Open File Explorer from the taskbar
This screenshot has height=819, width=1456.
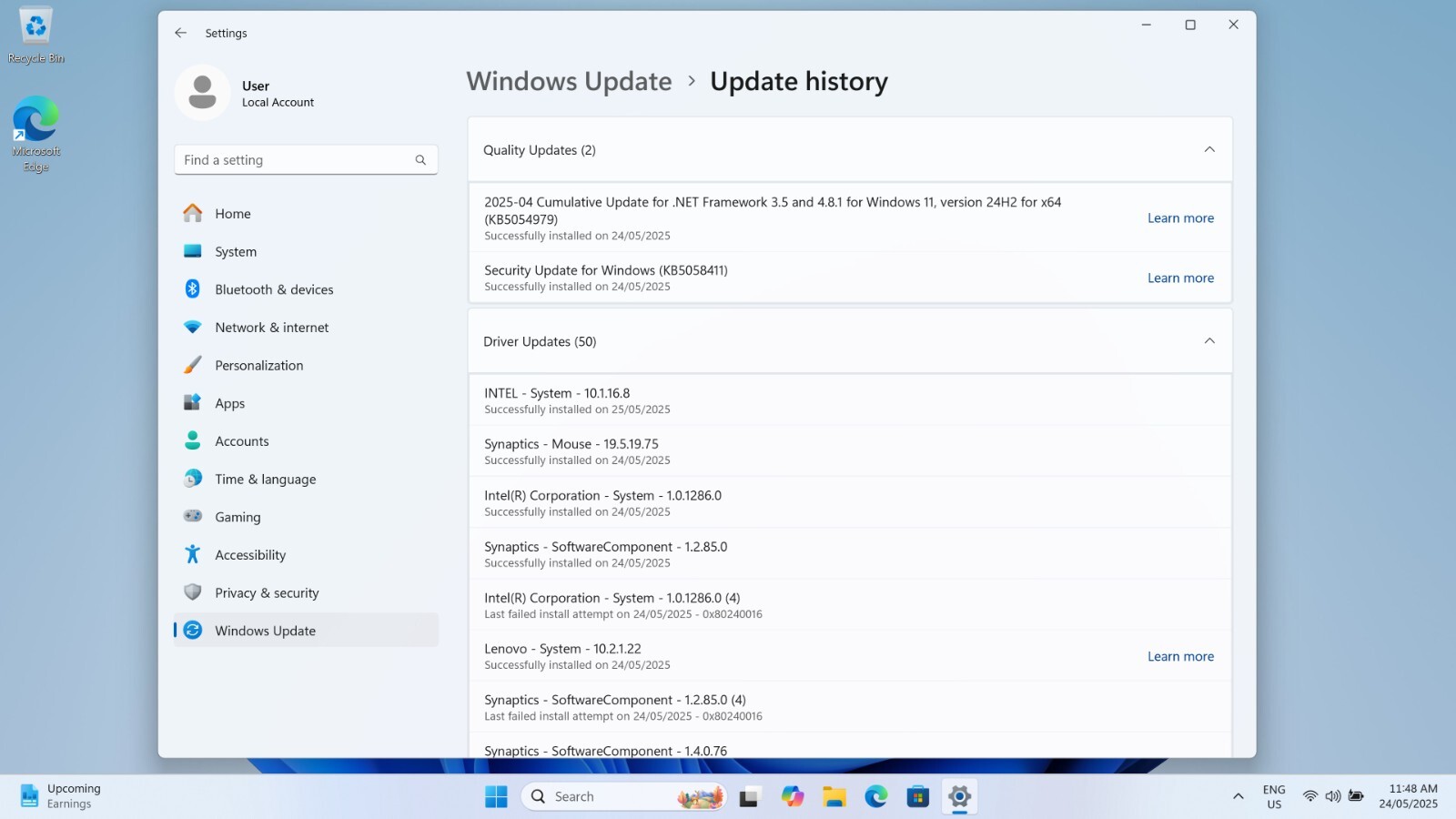click(x=834, y=797)
